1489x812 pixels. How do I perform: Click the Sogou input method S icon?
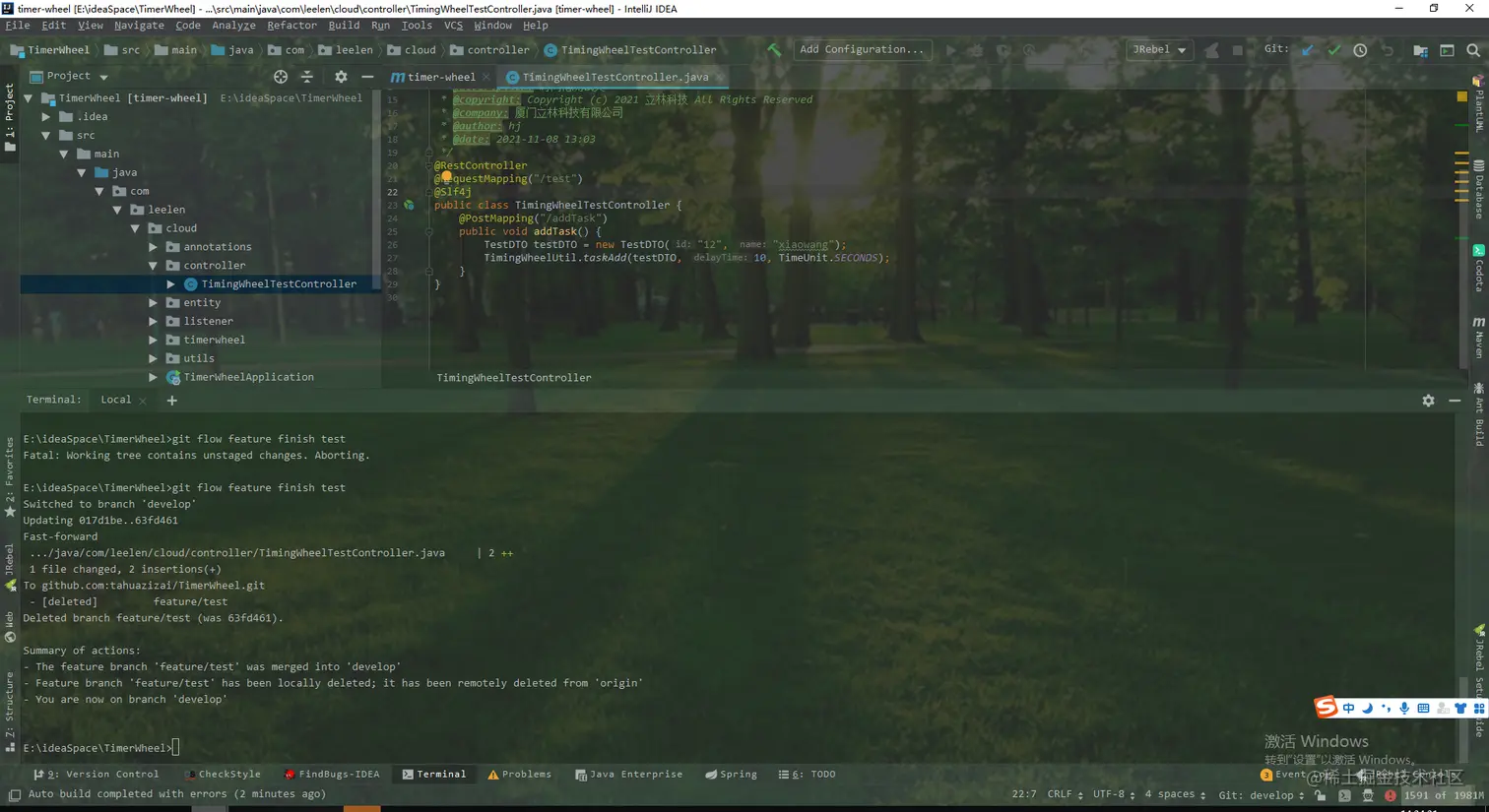coord(1327,707)
